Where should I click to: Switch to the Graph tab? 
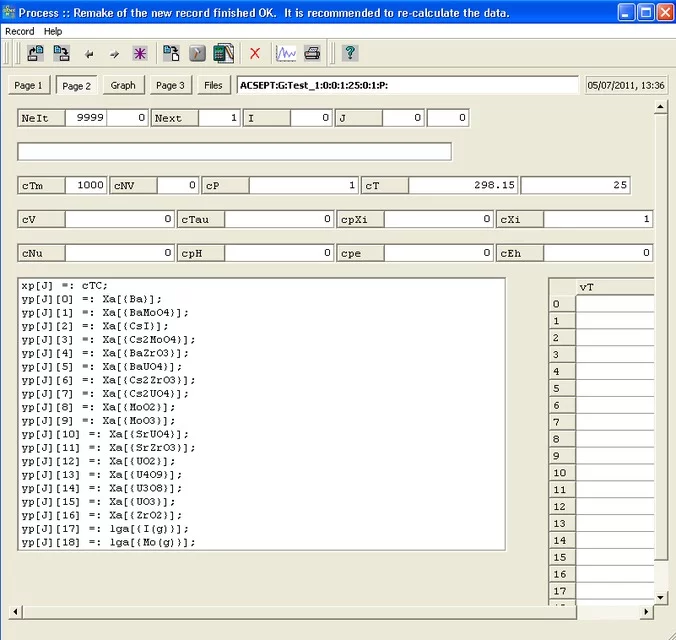pyautogui.click(x=123, y=86)
